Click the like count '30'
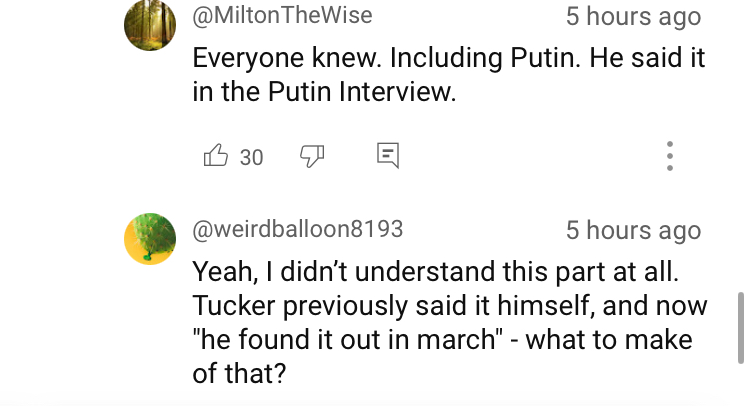750x406 pixels. click(x=252, y=157)
